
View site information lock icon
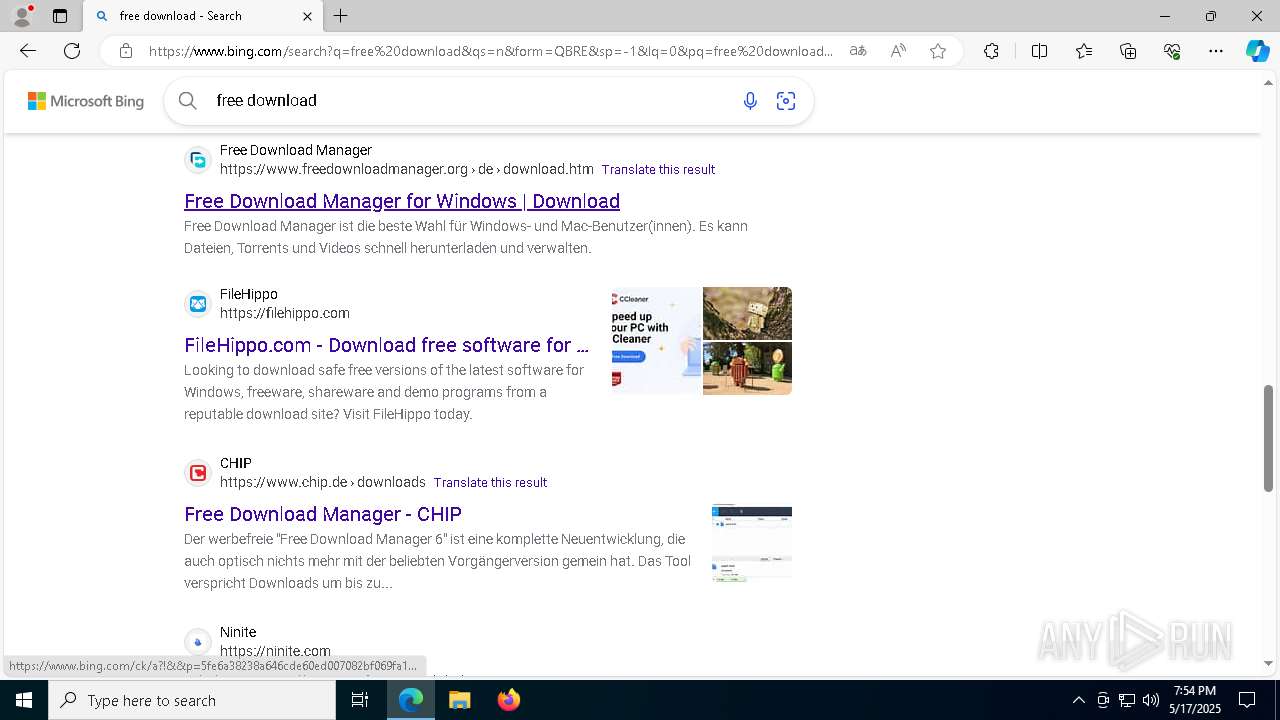coord(125,51)
